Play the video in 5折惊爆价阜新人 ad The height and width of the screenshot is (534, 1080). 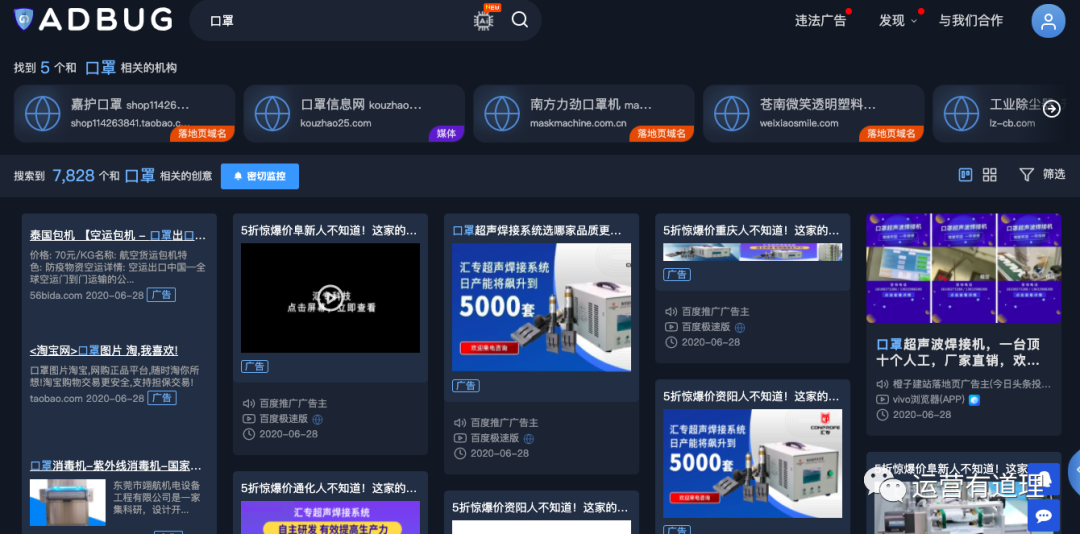tap(330, 298)
